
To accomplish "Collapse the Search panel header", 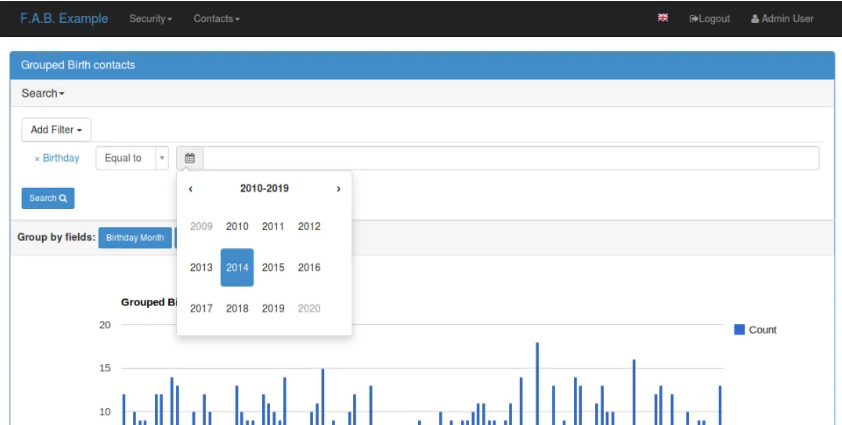I will pyautogui.click(x=43, y=93).
